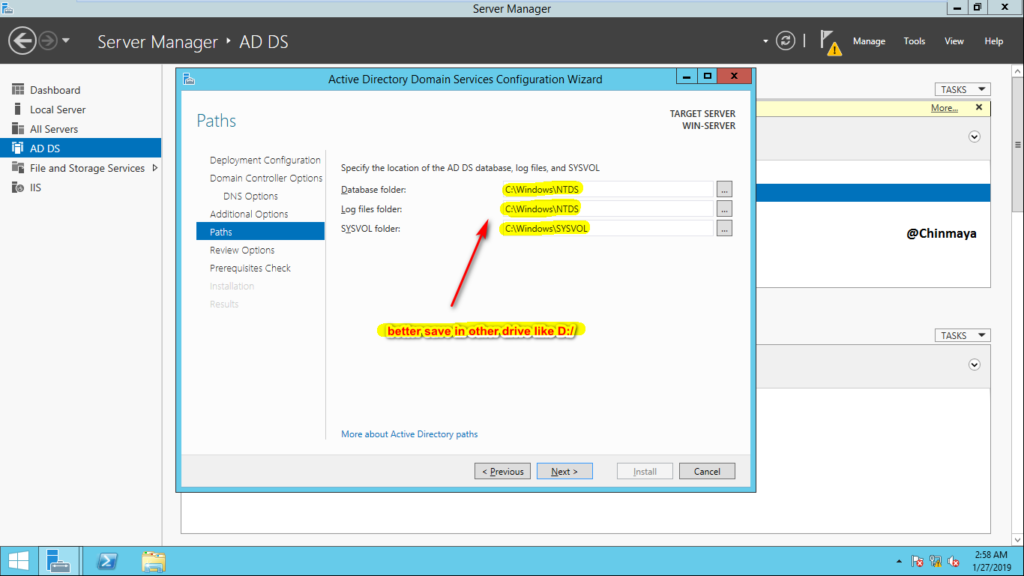Maximize the AD DS Configuration Wizard
The width and height of the screenshot is (1024, 576).
click(707, 76)
